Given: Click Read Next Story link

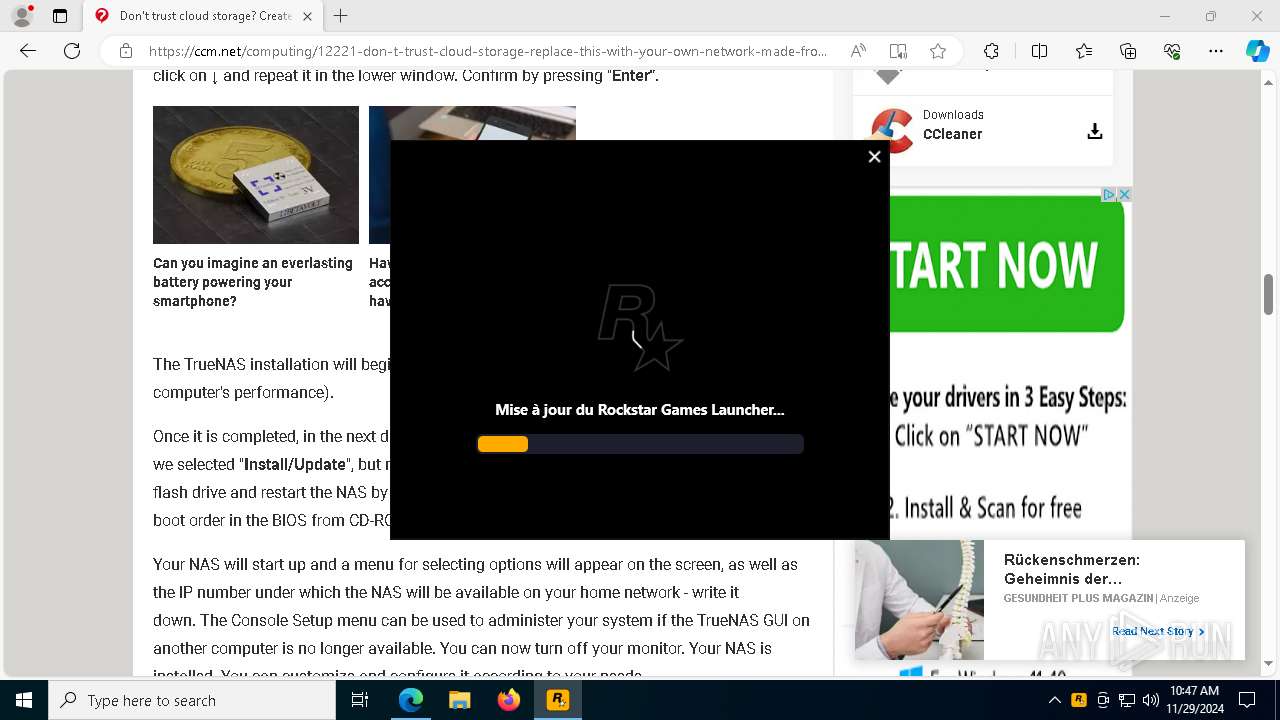Looking at the screenshot, I should point(1158,631).
